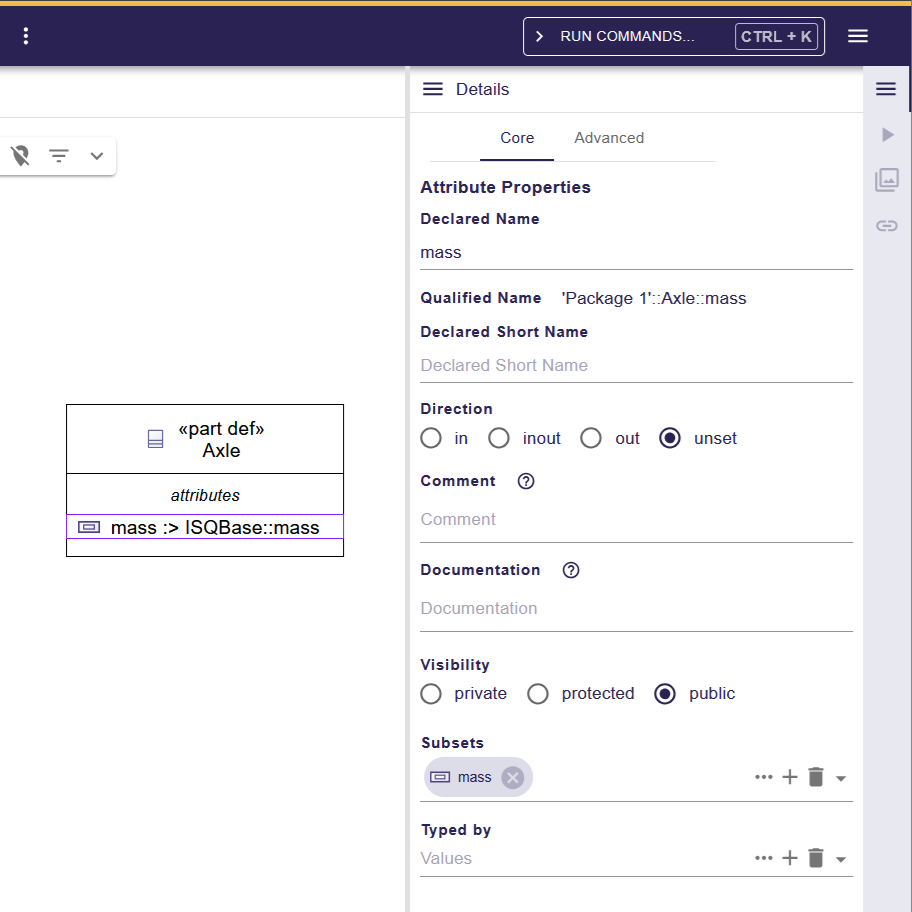Viewport: 912px width, 912px height.
Task: Click the play arrow icon in the right sidebar
Action: tap(886, 134)
